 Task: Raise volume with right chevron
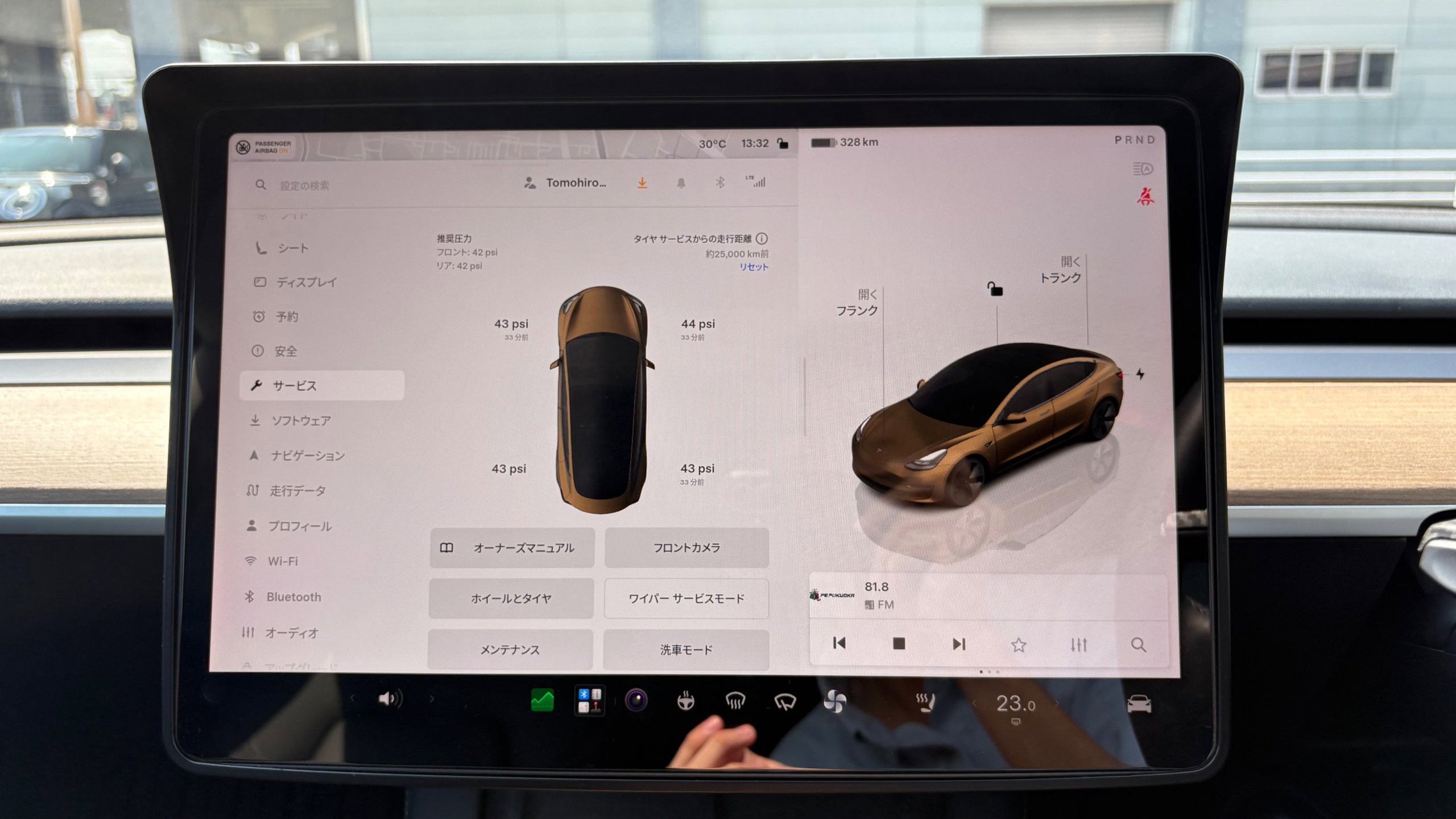pos(432,698)
